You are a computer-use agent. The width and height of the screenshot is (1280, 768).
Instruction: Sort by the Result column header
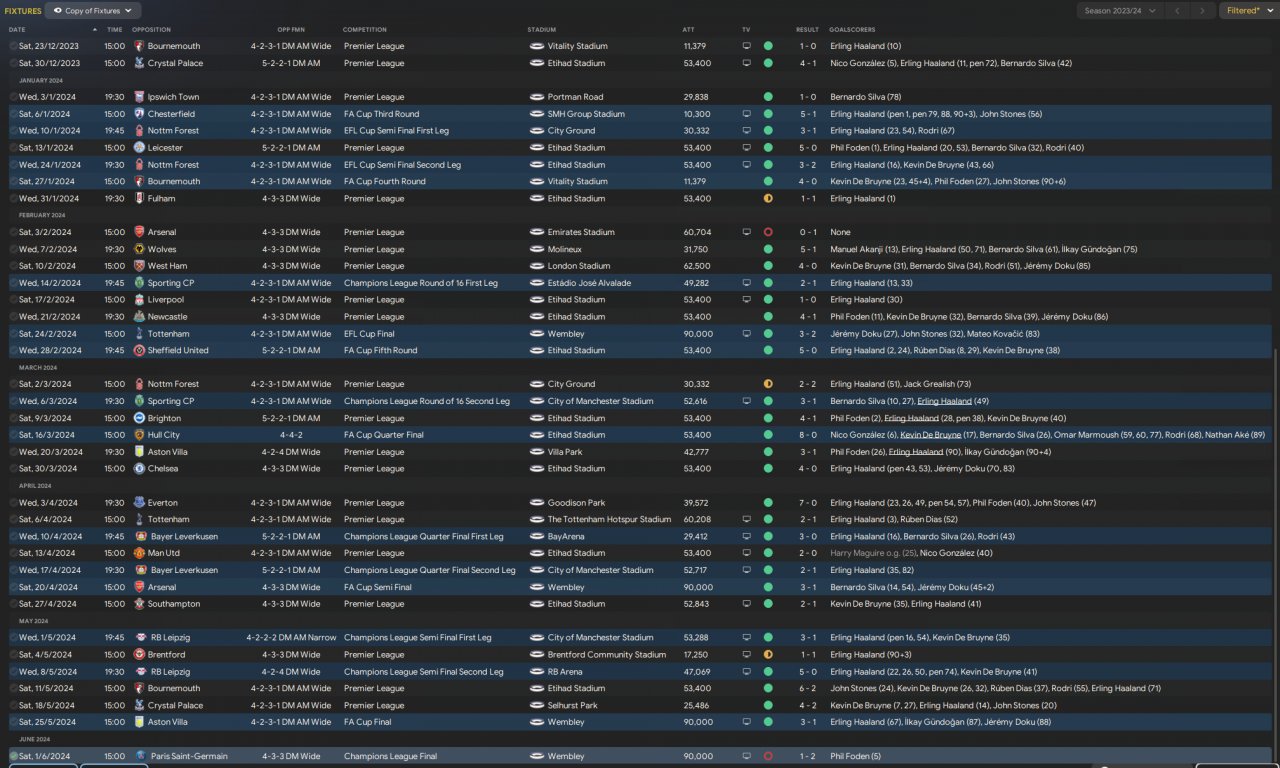coord(807,30)
